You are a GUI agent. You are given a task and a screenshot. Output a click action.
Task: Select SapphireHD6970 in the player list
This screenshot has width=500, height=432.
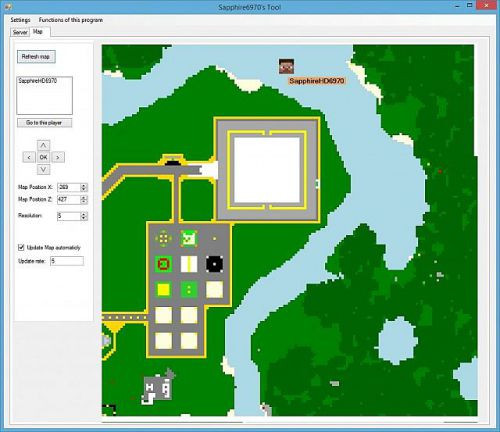point(37,81)
